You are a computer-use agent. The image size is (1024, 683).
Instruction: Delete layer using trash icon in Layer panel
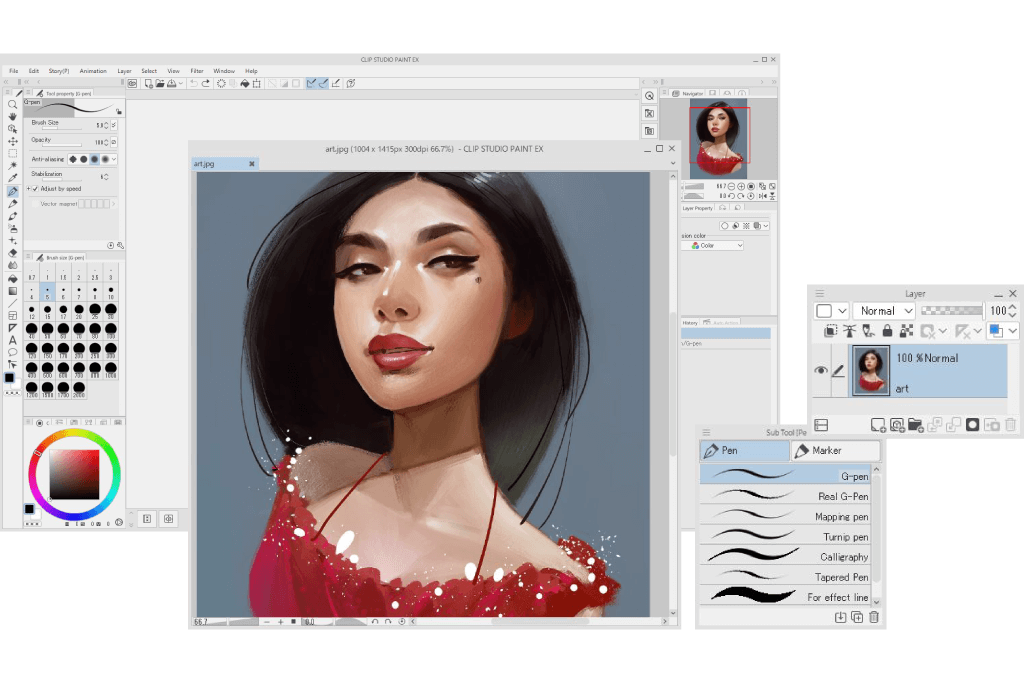tap(1010, 425)
